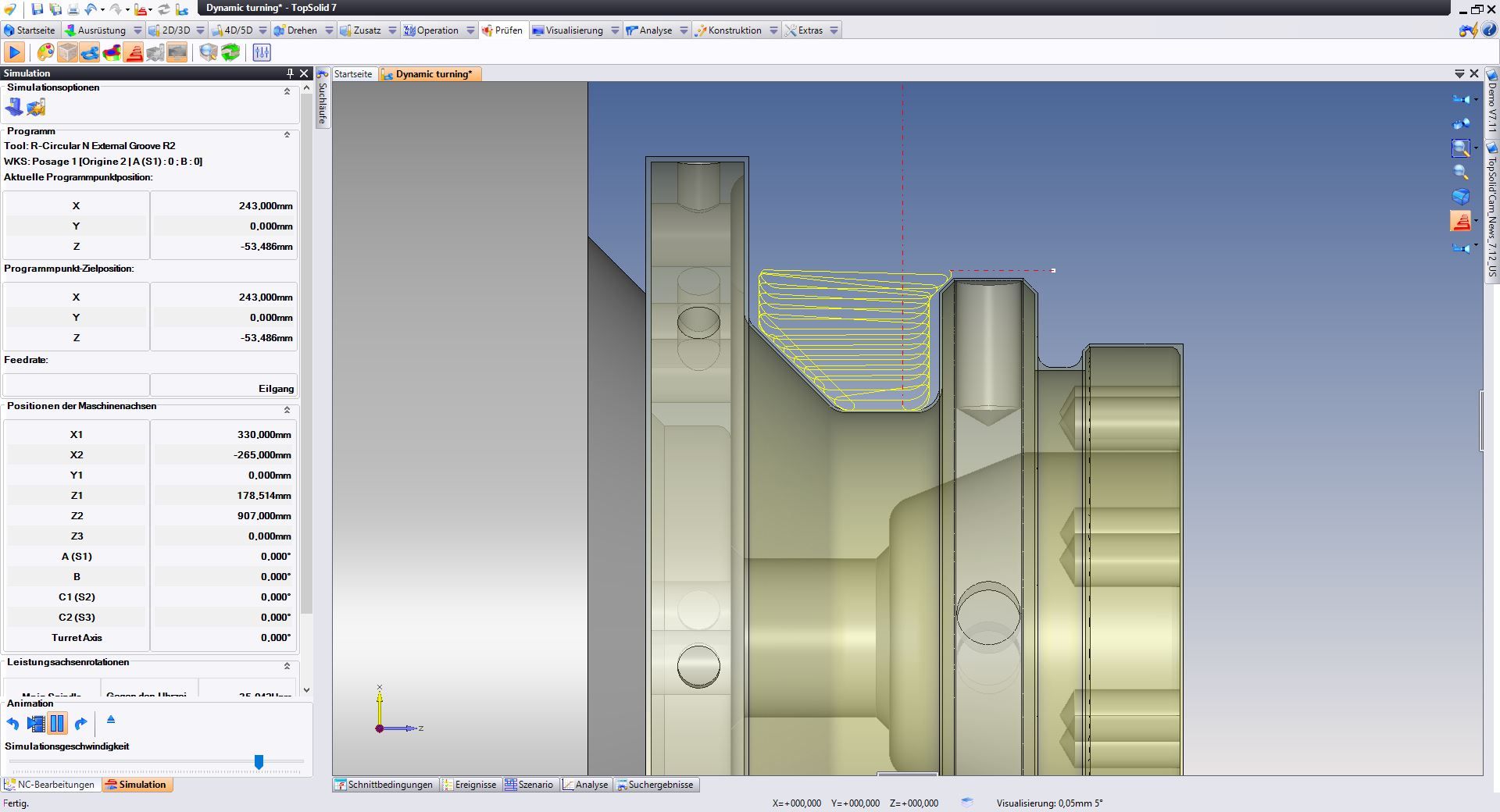Click the green refresh arrows icon
This screenshot has width=1500, height=812.
(x=230, y=52)
